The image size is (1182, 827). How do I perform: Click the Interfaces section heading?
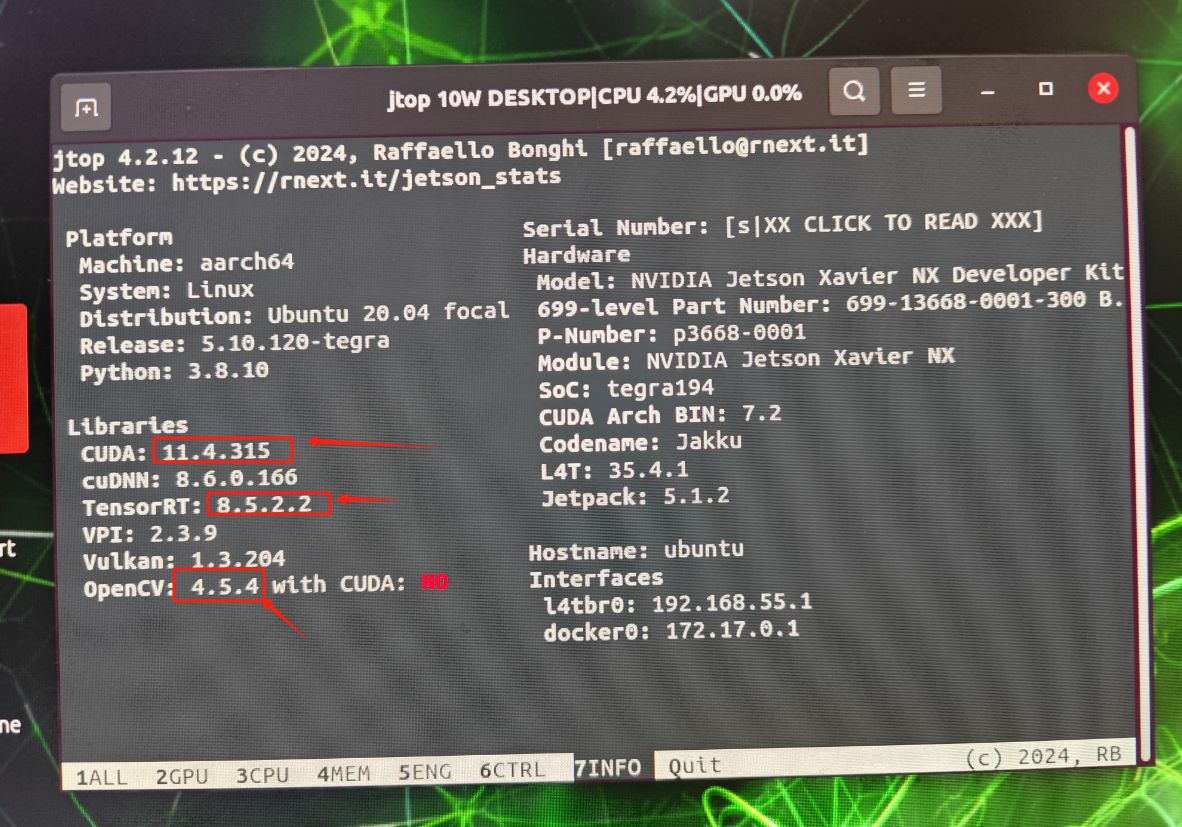tap(596, 578)
